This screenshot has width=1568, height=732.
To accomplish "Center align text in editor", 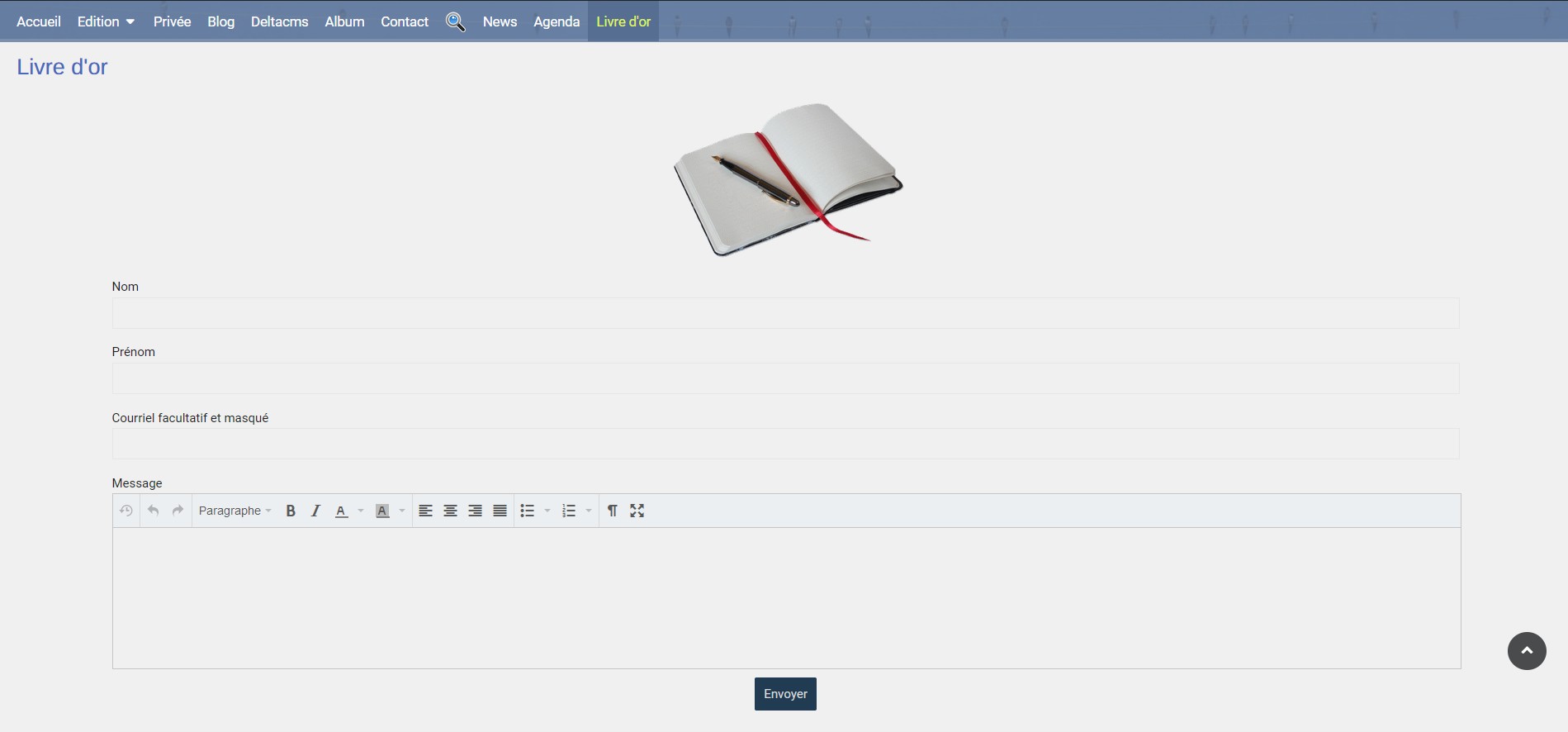I will pyautogui.click(x=450, y=511).
